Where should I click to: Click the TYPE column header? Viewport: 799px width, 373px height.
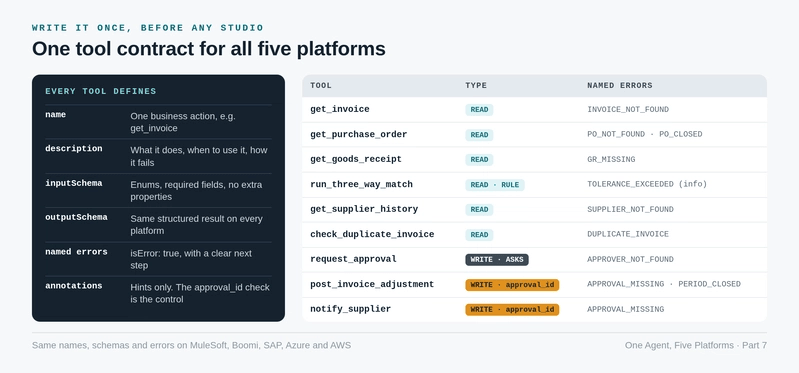476,86
